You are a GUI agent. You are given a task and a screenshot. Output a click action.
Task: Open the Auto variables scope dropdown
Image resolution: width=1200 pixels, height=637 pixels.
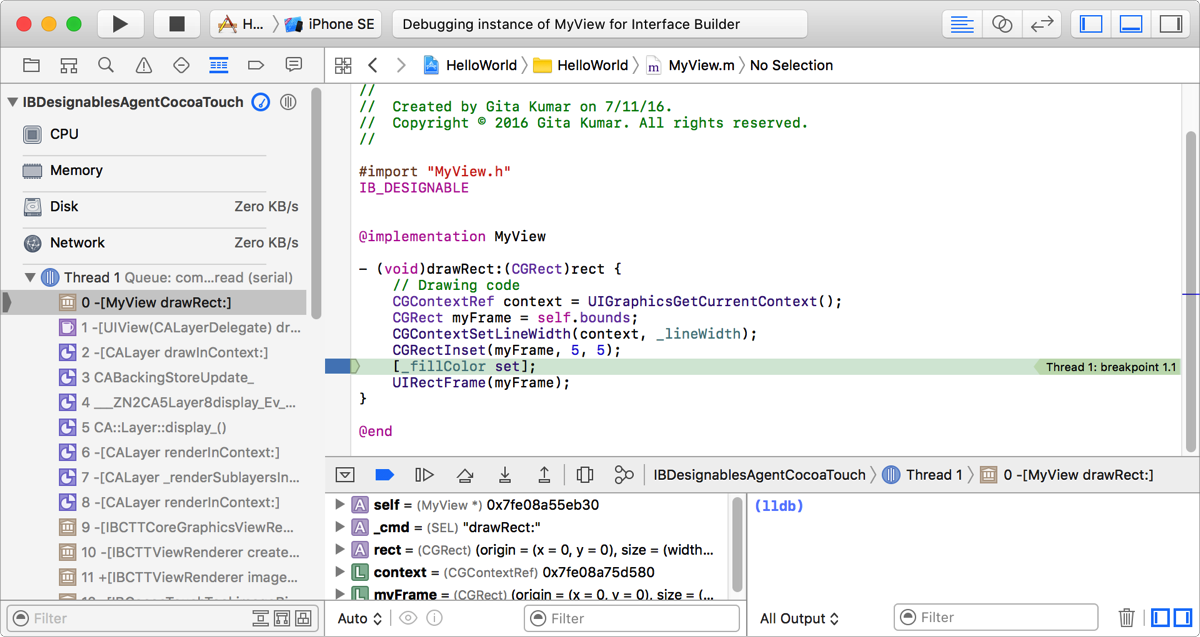(359, 618)
